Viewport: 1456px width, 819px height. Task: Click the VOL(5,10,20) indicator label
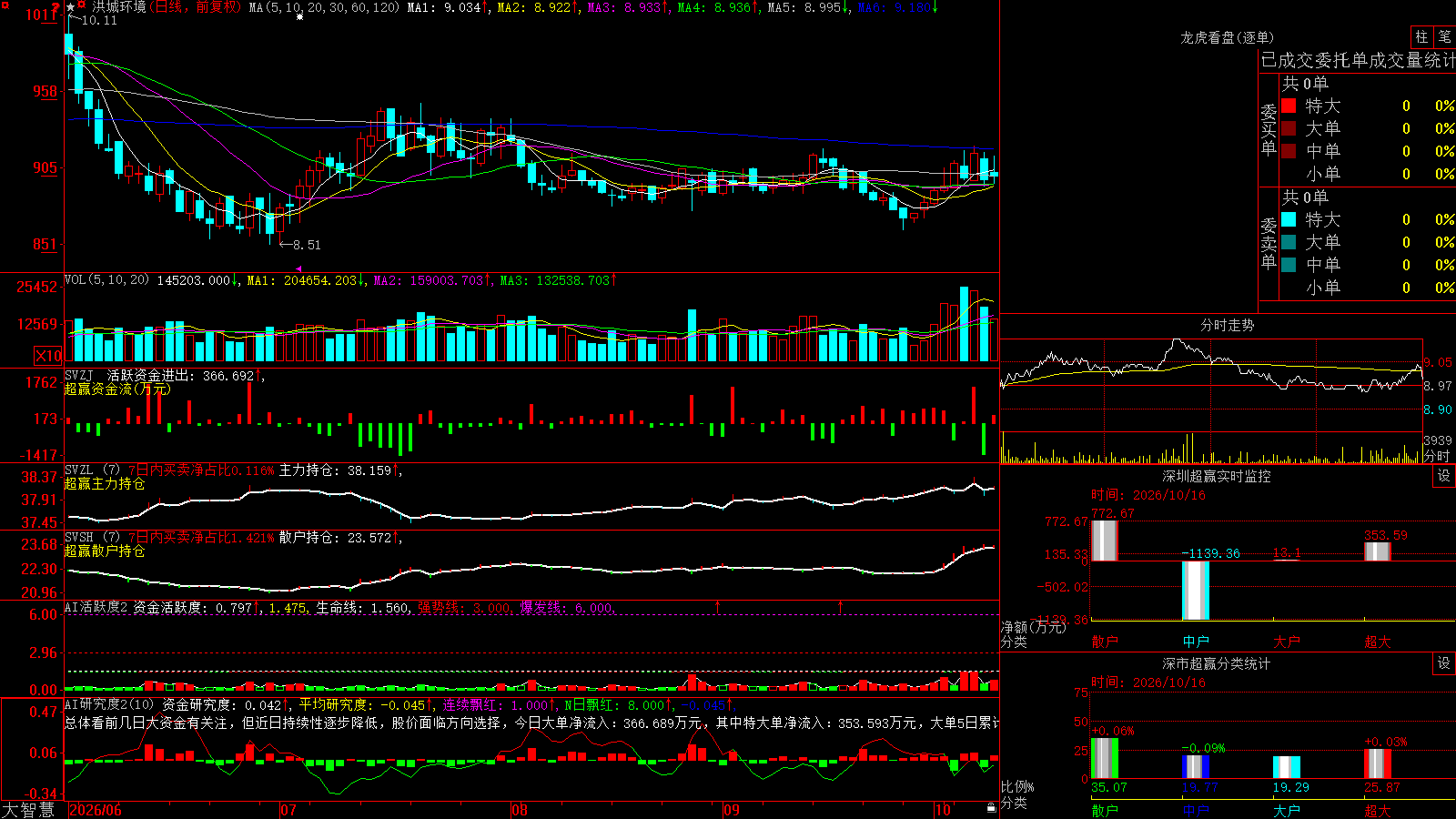coord(106,280)
